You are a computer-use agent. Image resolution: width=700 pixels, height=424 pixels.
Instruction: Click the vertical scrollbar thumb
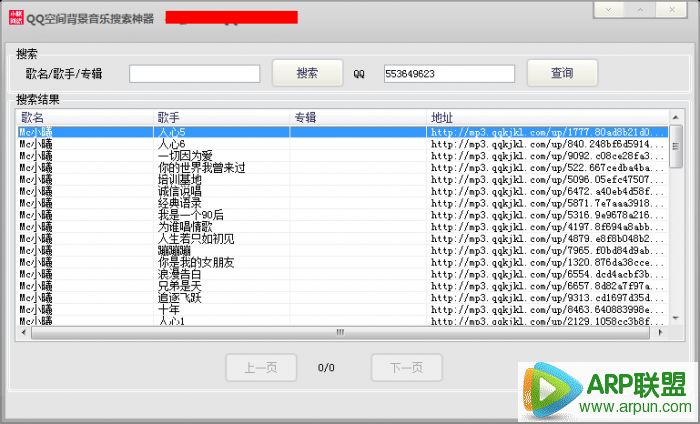[x=675, y=146]
